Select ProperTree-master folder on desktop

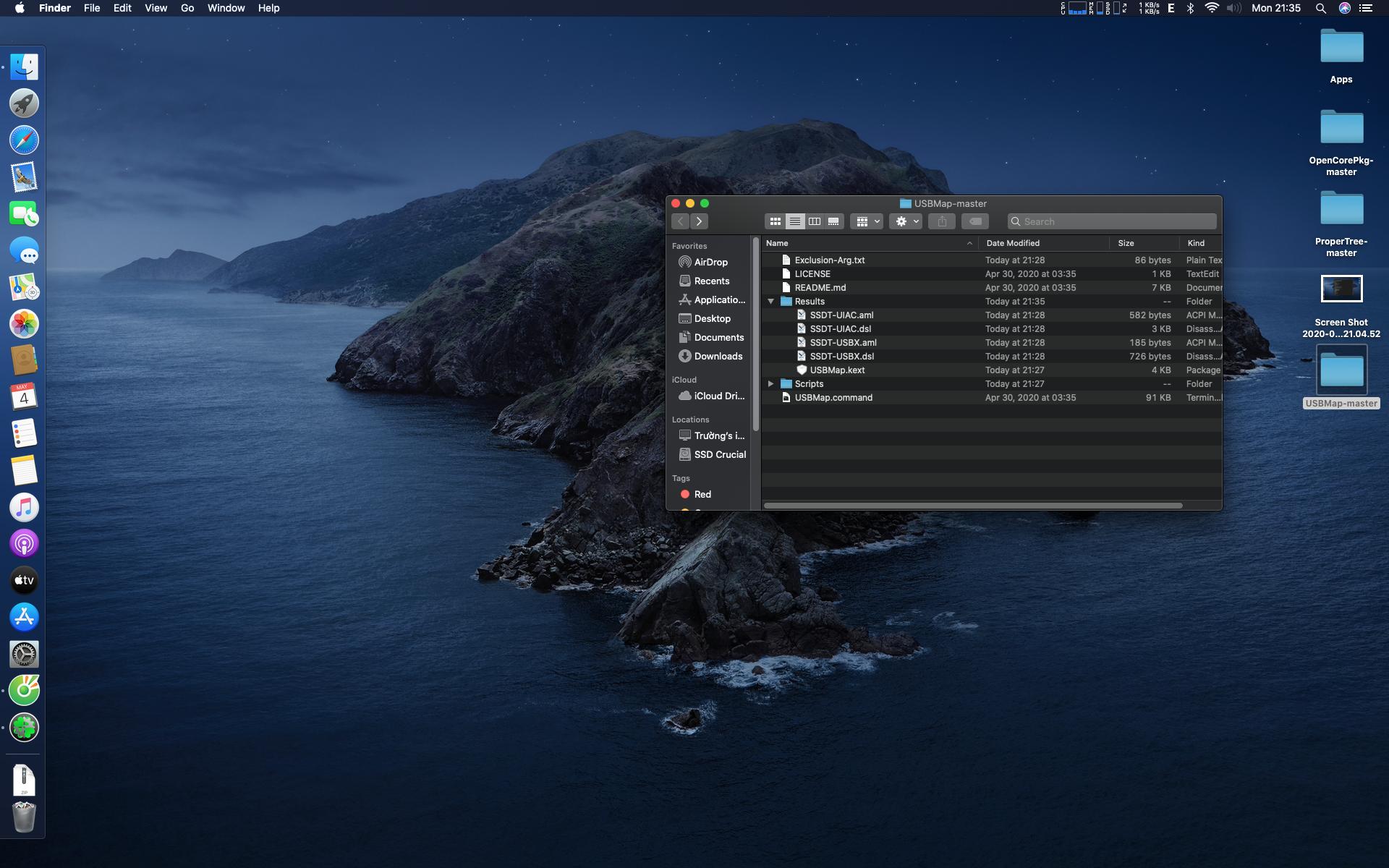click(1341, 208)
